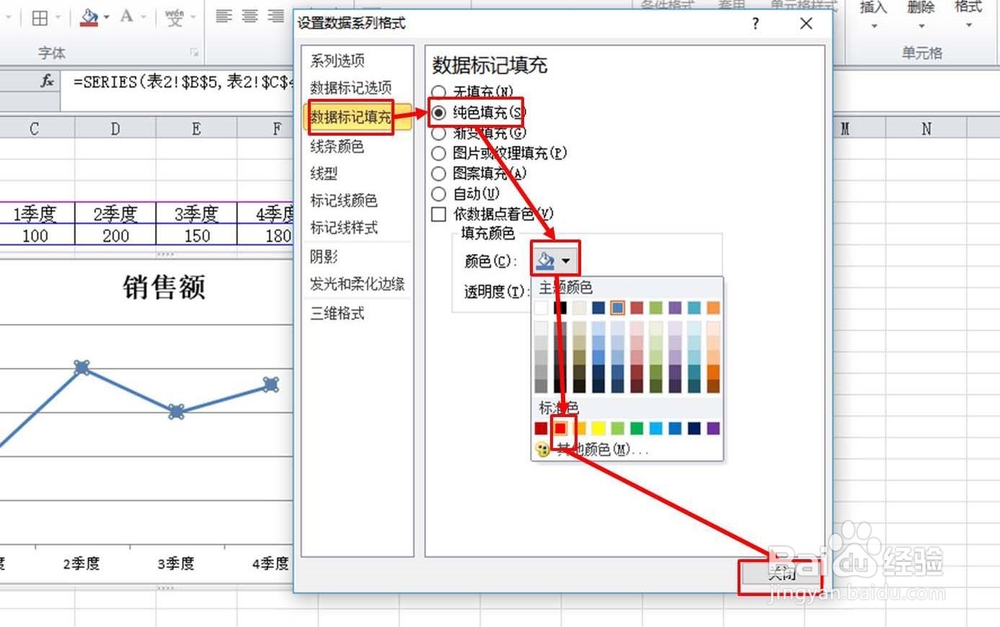
Task: Open the 标记线颜色 section
Action: pos(344,201)
